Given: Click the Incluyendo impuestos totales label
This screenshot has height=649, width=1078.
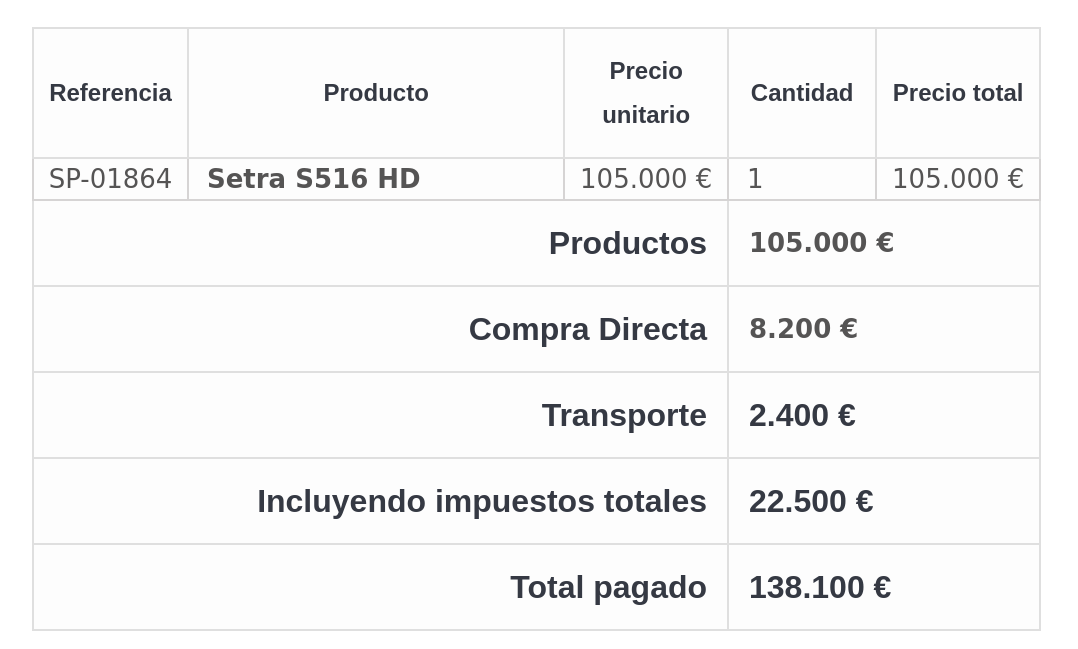Looking at the screenshot, I should (481, 501).
